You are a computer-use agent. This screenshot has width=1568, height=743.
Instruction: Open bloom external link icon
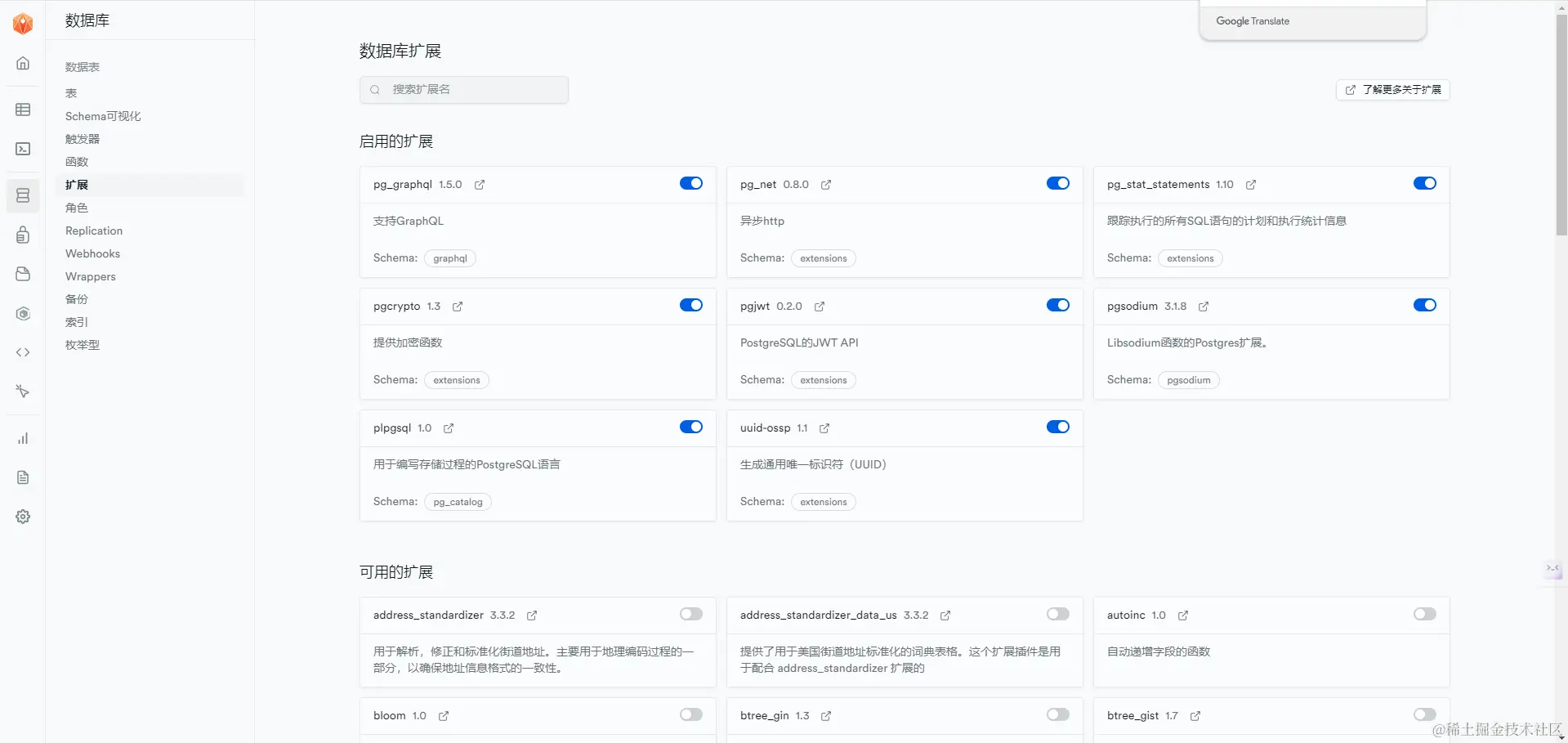(x=444, y=716)
